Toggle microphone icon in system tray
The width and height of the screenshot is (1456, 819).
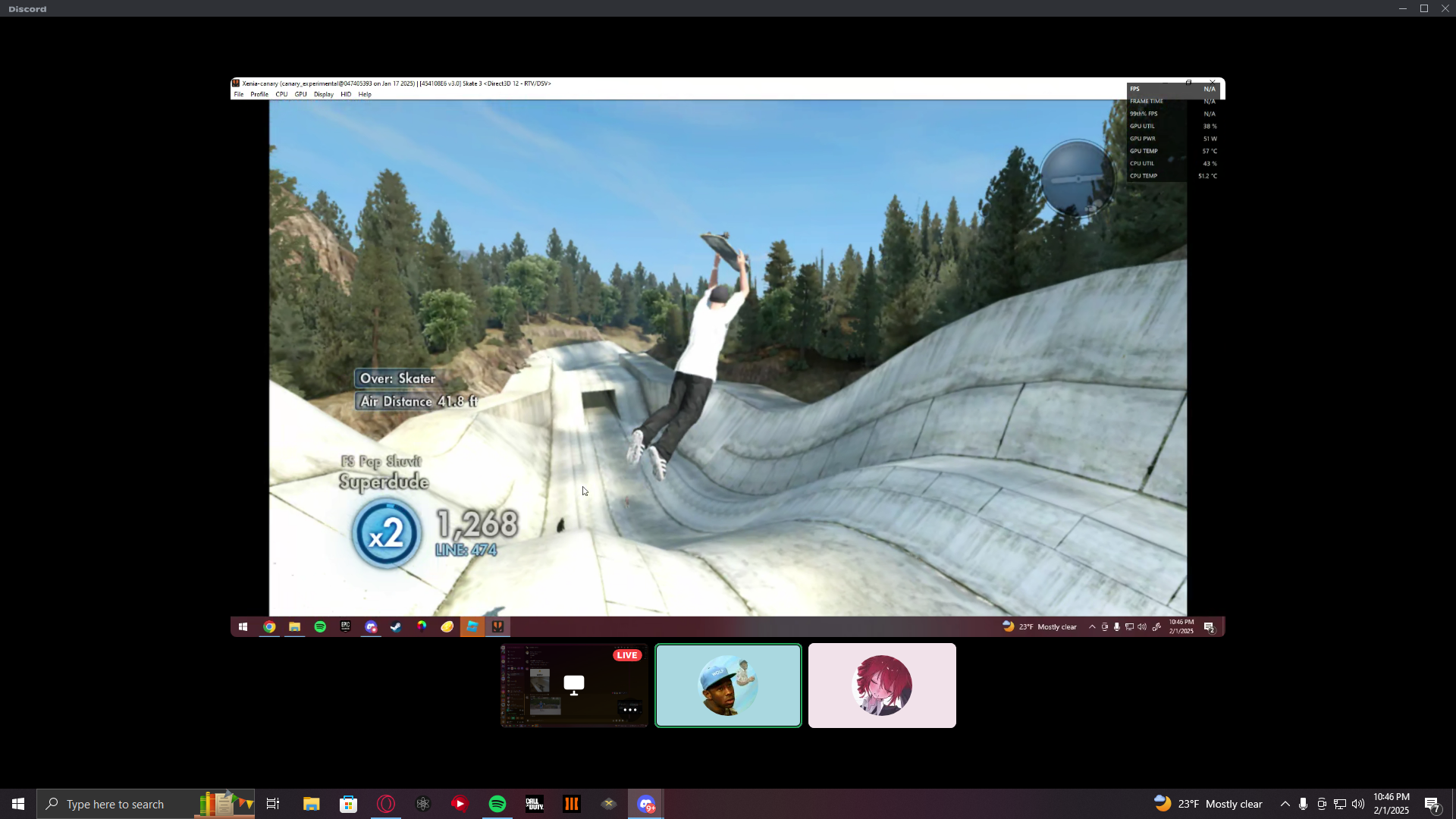[x=1303, y=804]
